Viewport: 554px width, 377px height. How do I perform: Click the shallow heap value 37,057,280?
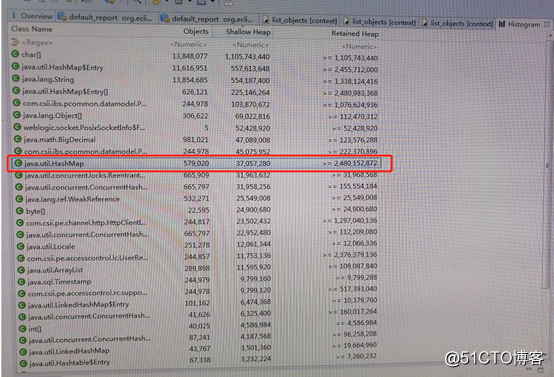coord(253,164)
